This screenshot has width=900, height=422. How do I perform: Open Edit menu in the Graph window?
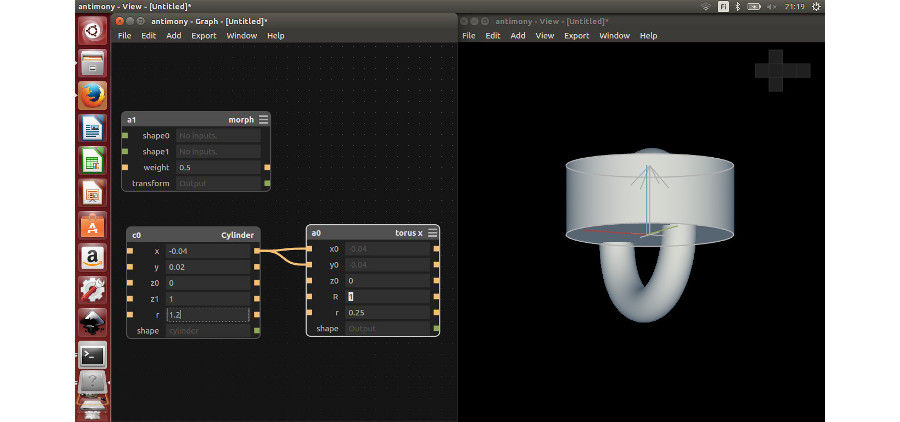pos(149,36)
